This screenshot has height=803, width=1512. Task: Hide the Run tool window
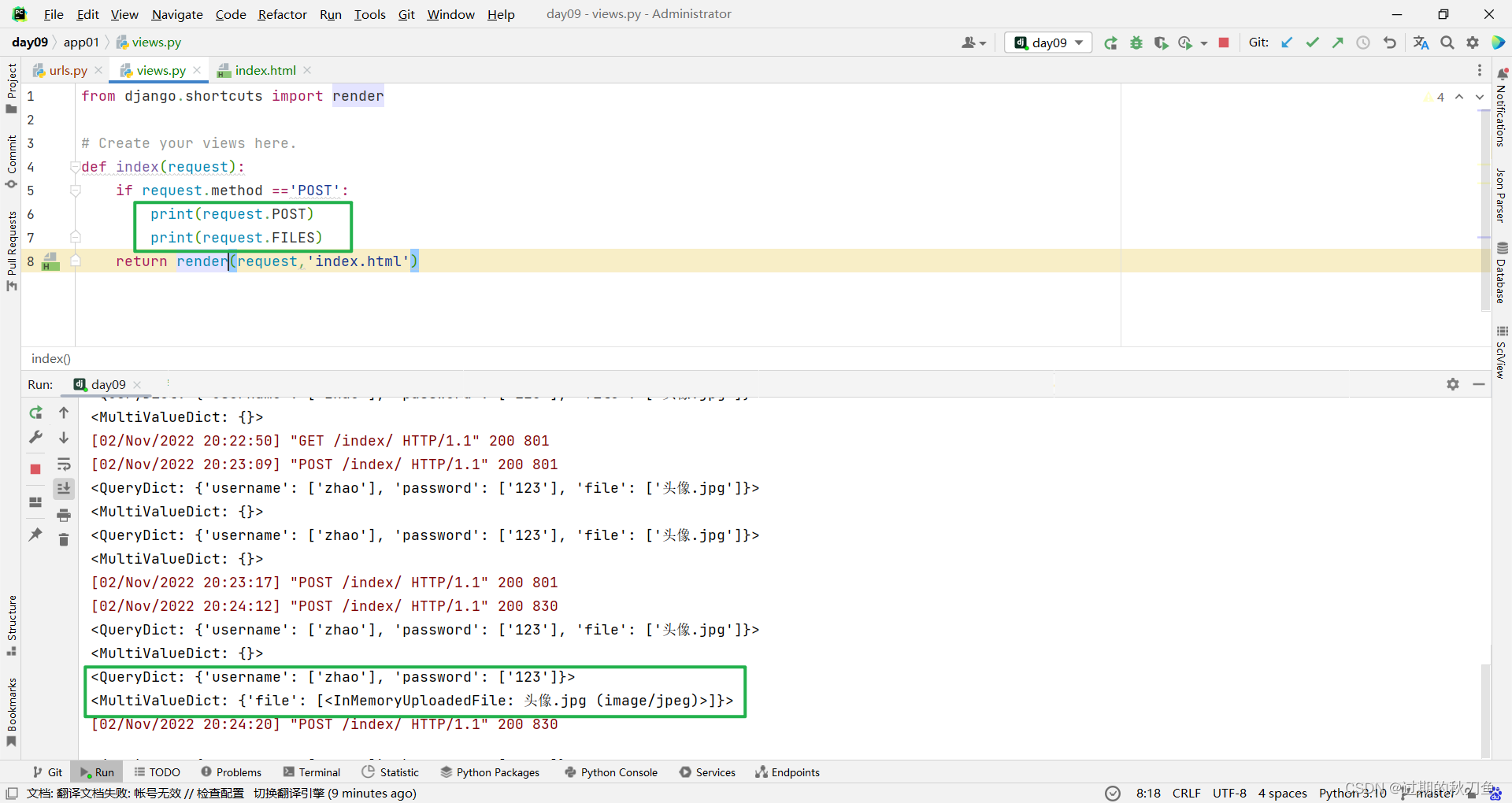[1479, 384]
